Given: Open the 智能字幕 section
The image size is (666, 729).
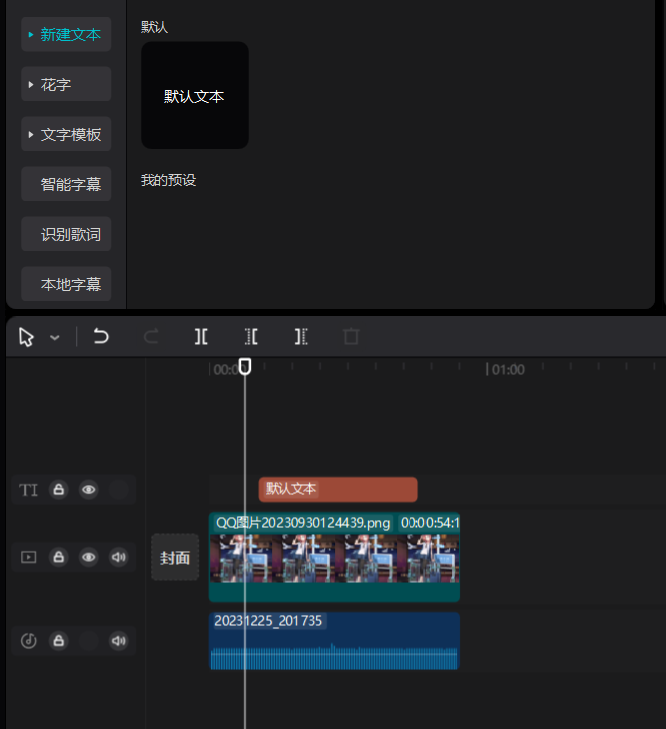Looking at the screenshot, I should (x=66, y=184).
